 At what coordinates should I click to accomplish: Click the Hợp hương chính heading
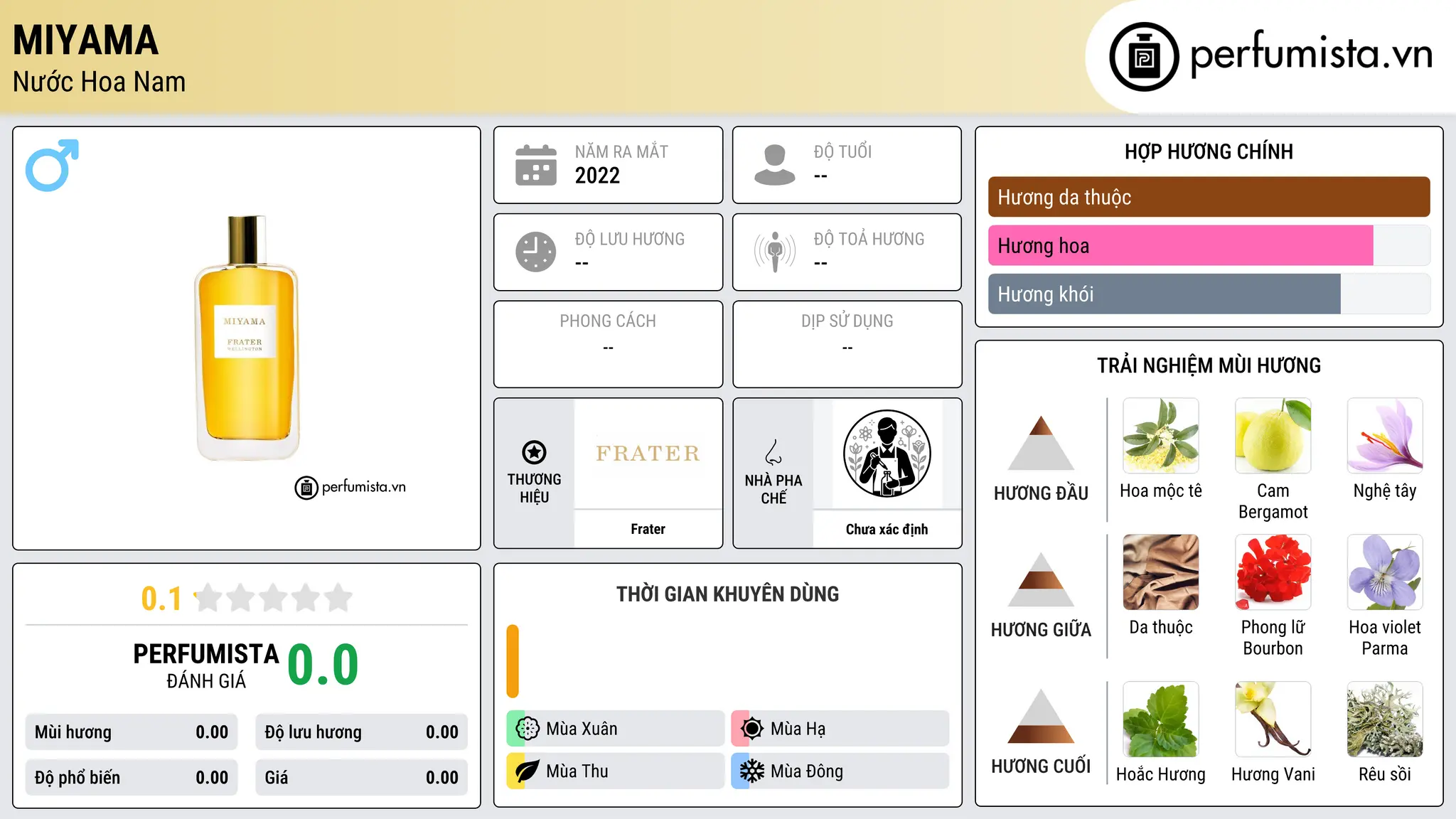pyautogui.click(x=1209, y=151)
